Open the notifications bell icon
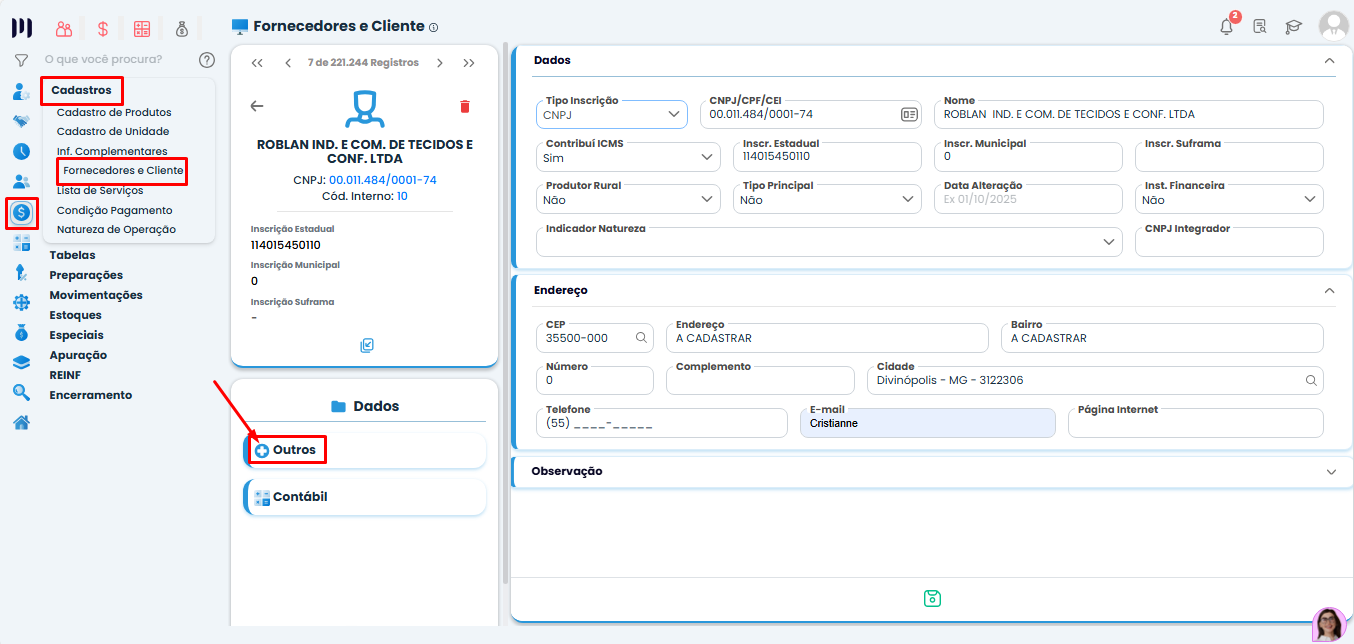The width and height of the screenshot is (1354, 644). 1226,27
